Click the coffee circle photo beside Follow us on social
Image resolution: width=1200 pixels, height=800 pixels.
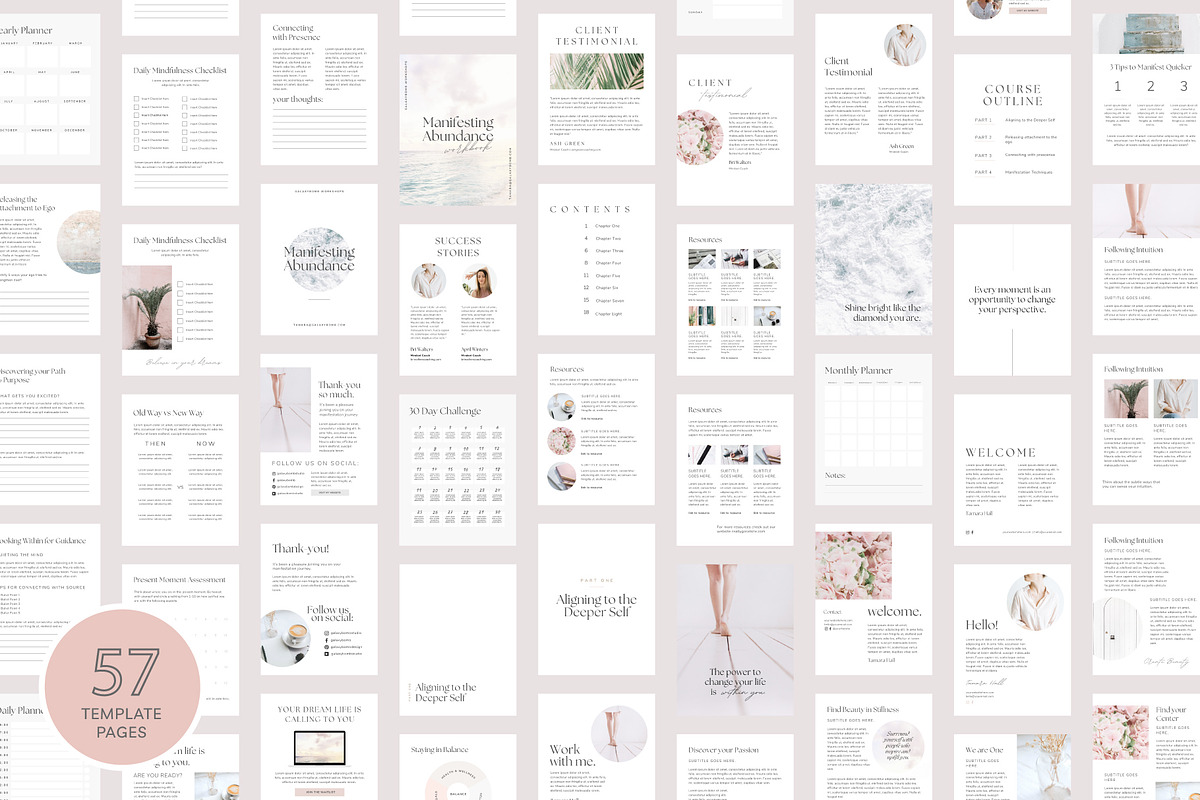coord(283,638)
